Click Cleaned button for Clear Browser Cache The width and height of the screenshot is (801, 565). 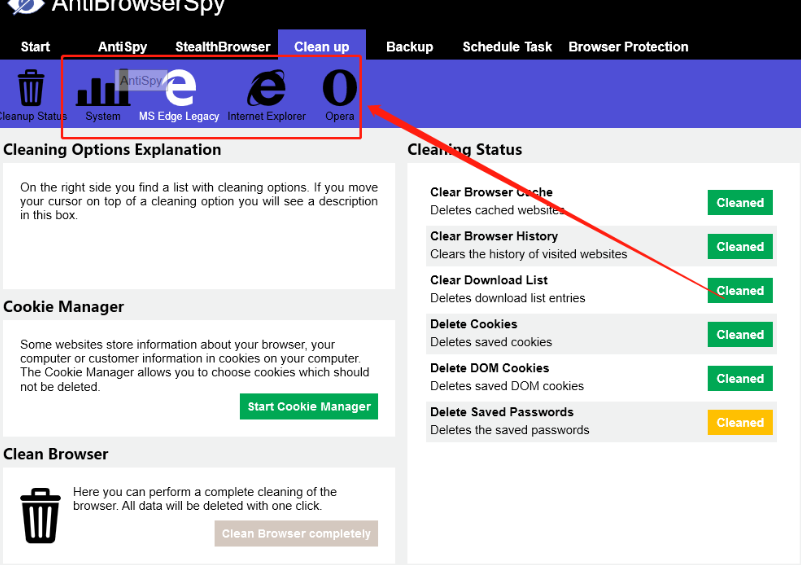[740, 203]
